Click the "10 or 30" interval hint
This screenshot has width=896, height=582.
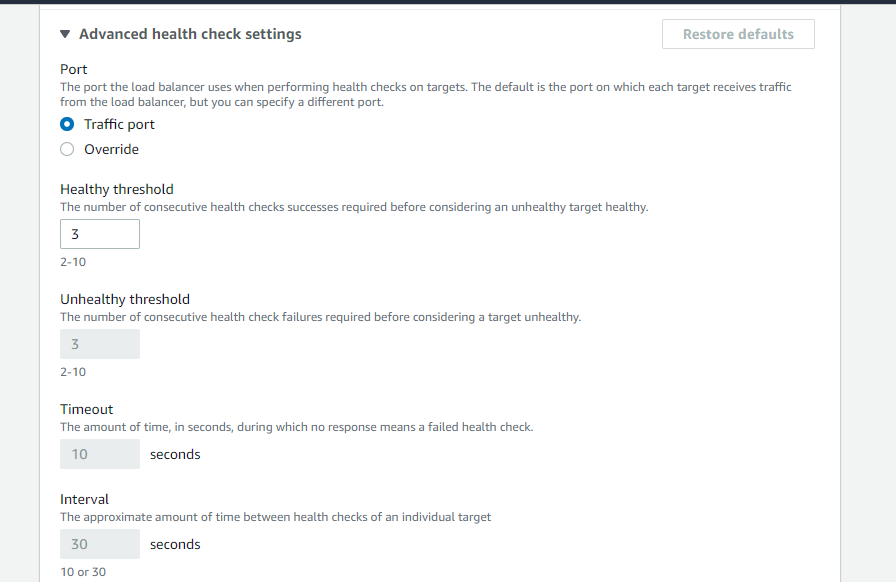pos(83,572)
